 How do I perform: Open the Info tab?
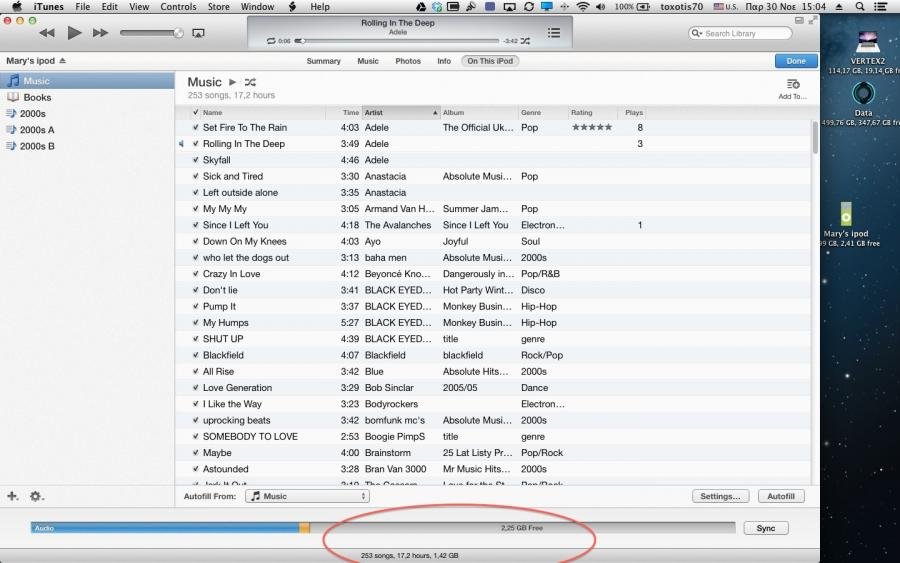point(444,61)
